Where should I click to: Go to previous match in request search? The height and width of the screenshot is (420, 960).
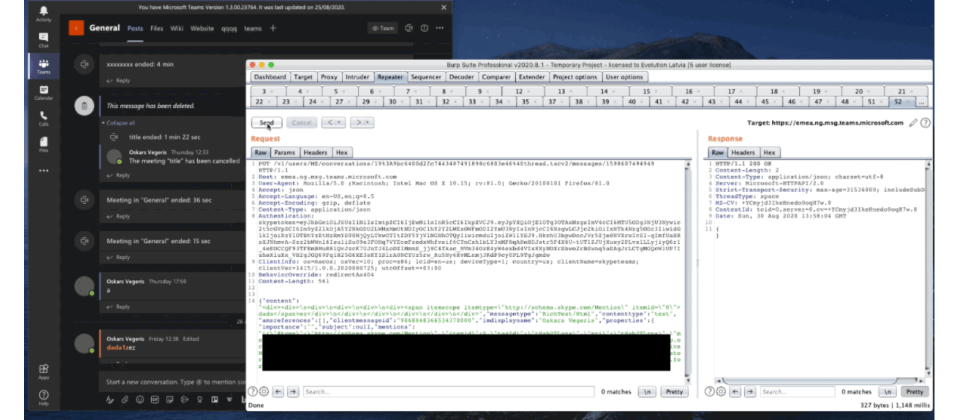point(278,391)
